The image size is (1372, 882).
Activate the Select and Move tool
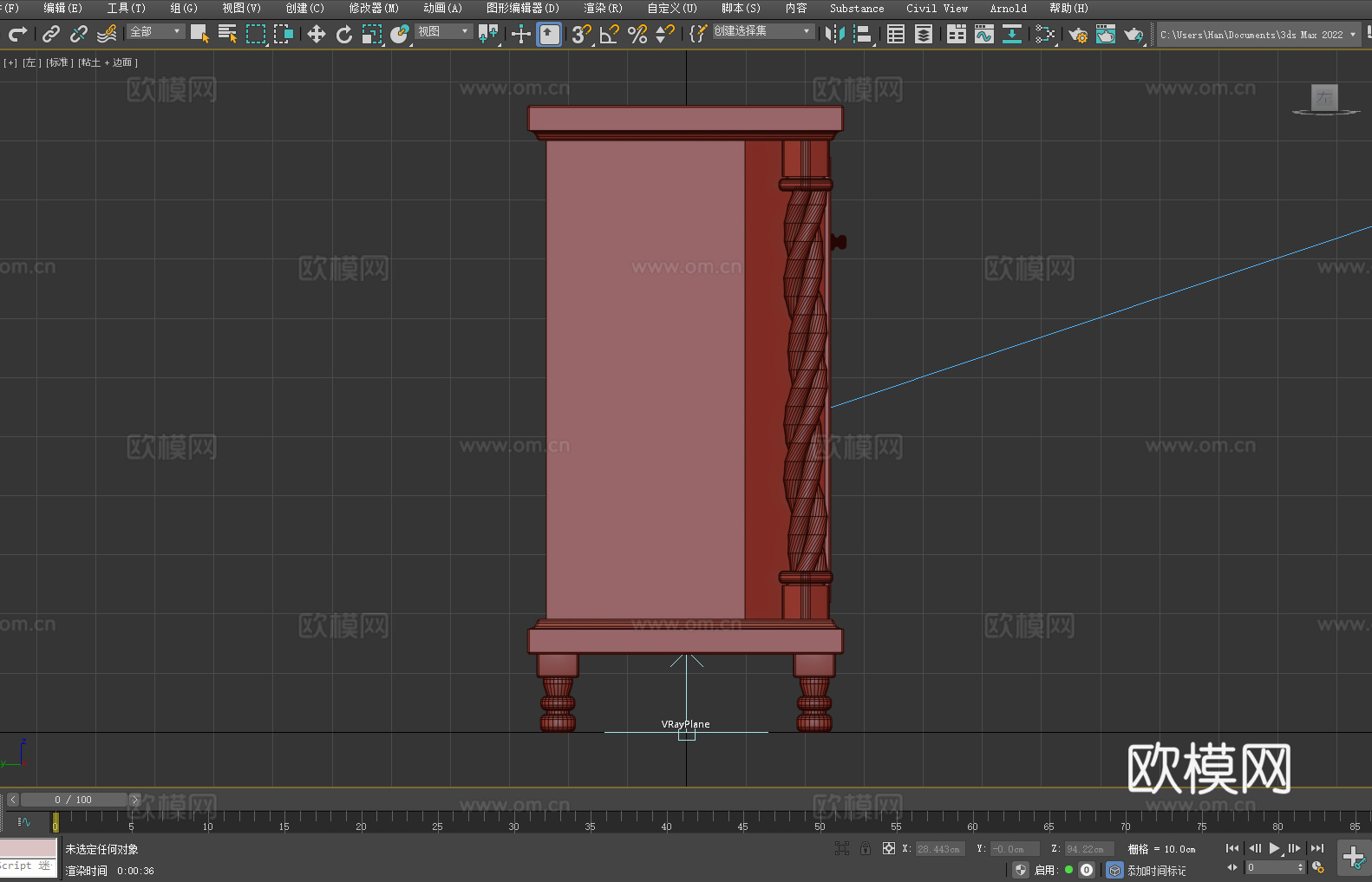[317, 34]
